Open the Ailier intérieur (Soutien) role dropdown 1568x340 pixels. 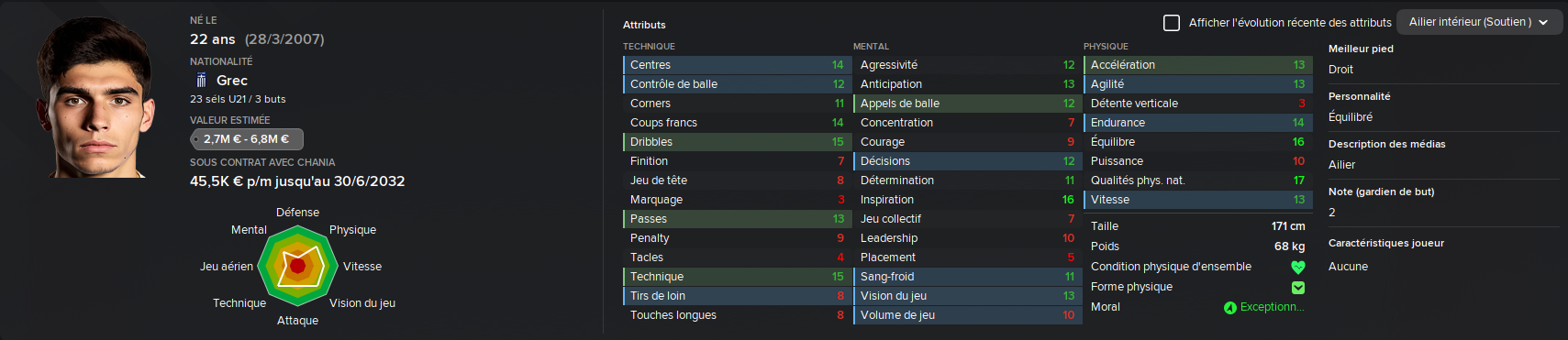1479,22
